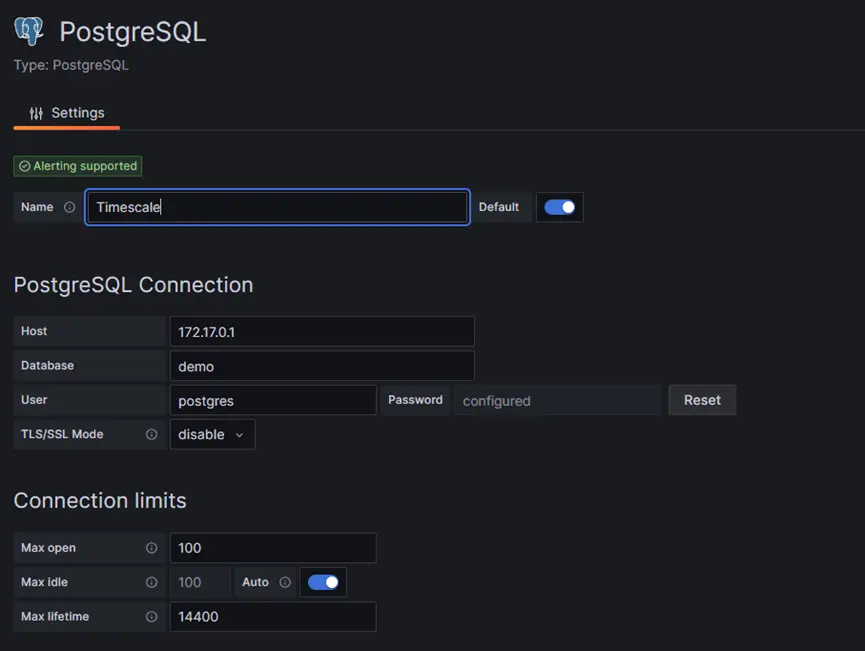Click the PostgreSQL elephant logo

[x=29, y=31]
